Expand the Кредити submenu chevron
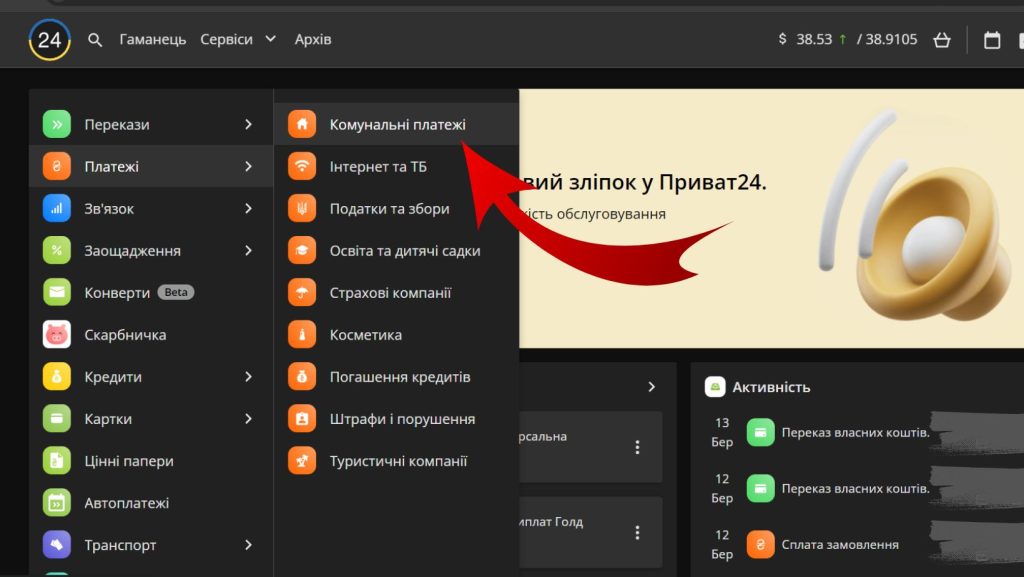 pyautogui.click(x=248, y=377)
